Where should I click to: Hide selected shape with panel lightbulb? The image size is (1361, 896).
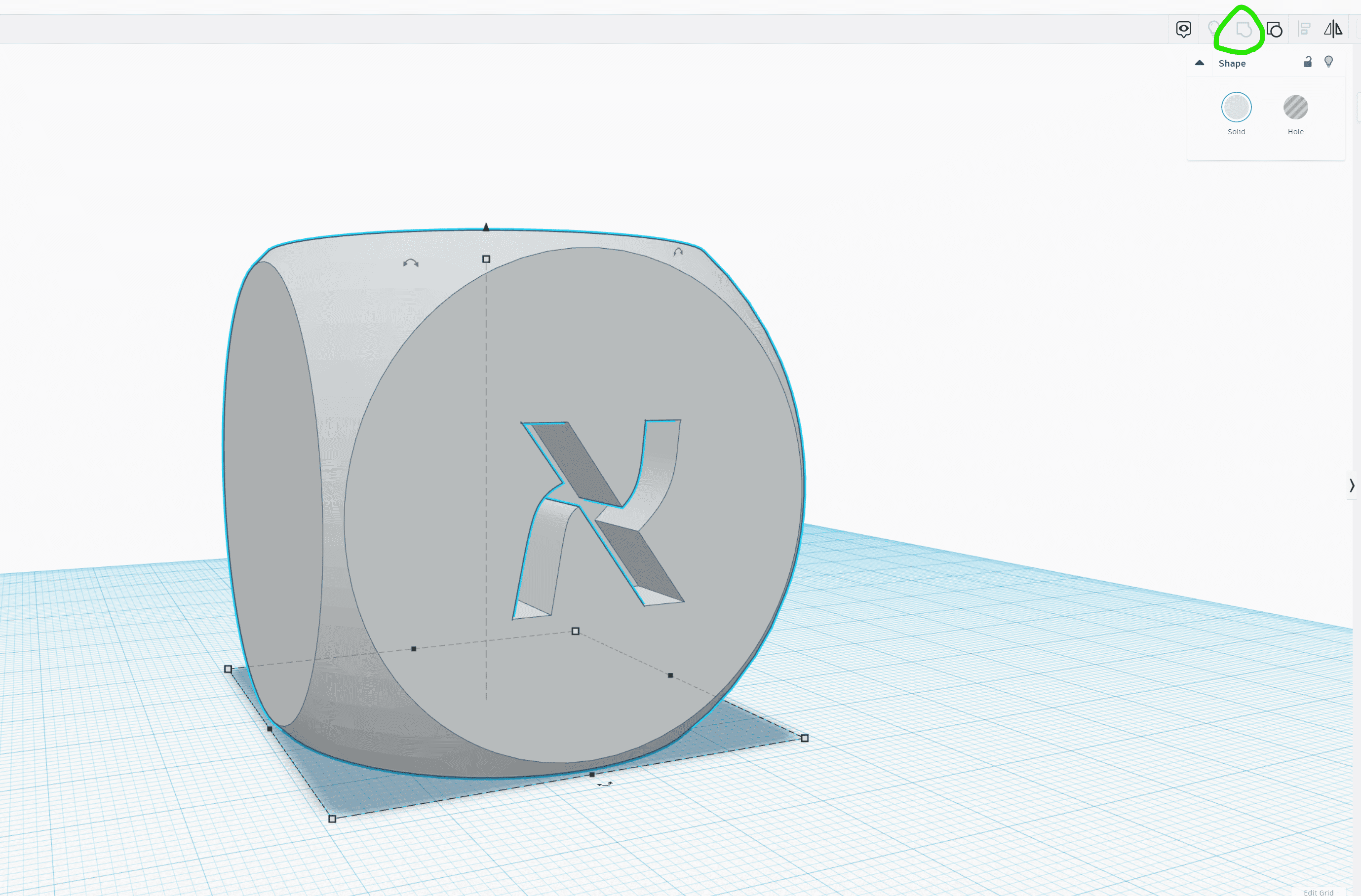1328,62
